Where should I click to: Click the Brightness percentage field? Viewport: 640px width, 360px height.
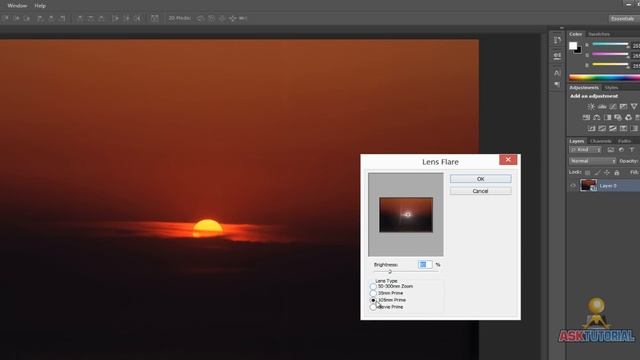tap(425, 264)
